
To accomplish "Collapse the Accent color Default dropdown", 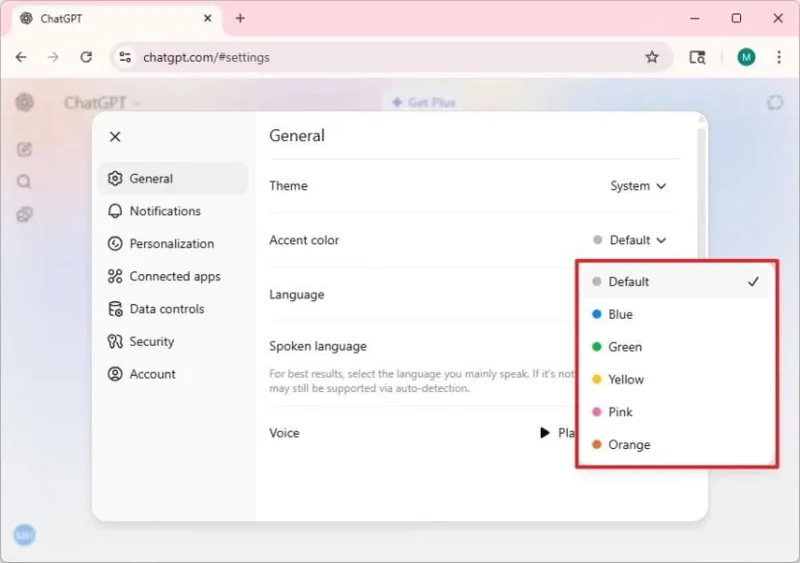I will [630, 240].
